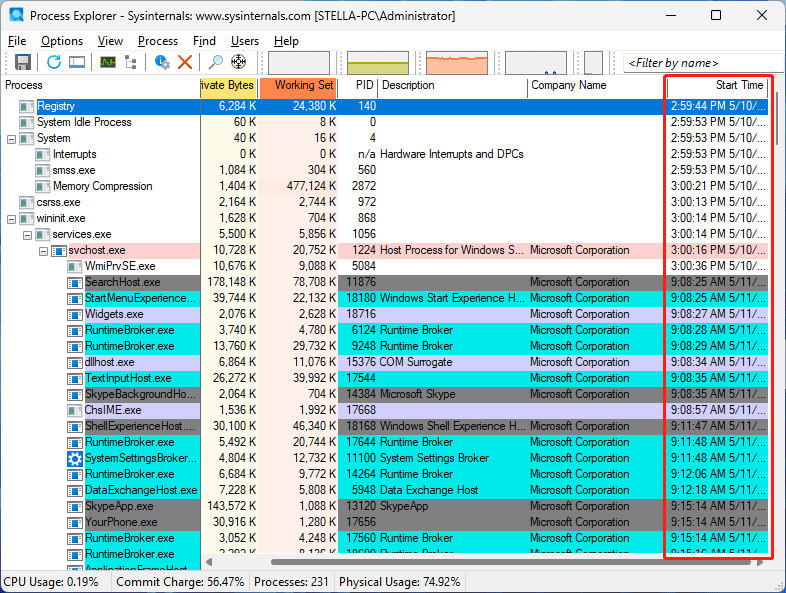Select the ShellExperienceHost process row
The width and height of the screenshot is (786, 593).
pyautogui.click(x=383, y=427)
